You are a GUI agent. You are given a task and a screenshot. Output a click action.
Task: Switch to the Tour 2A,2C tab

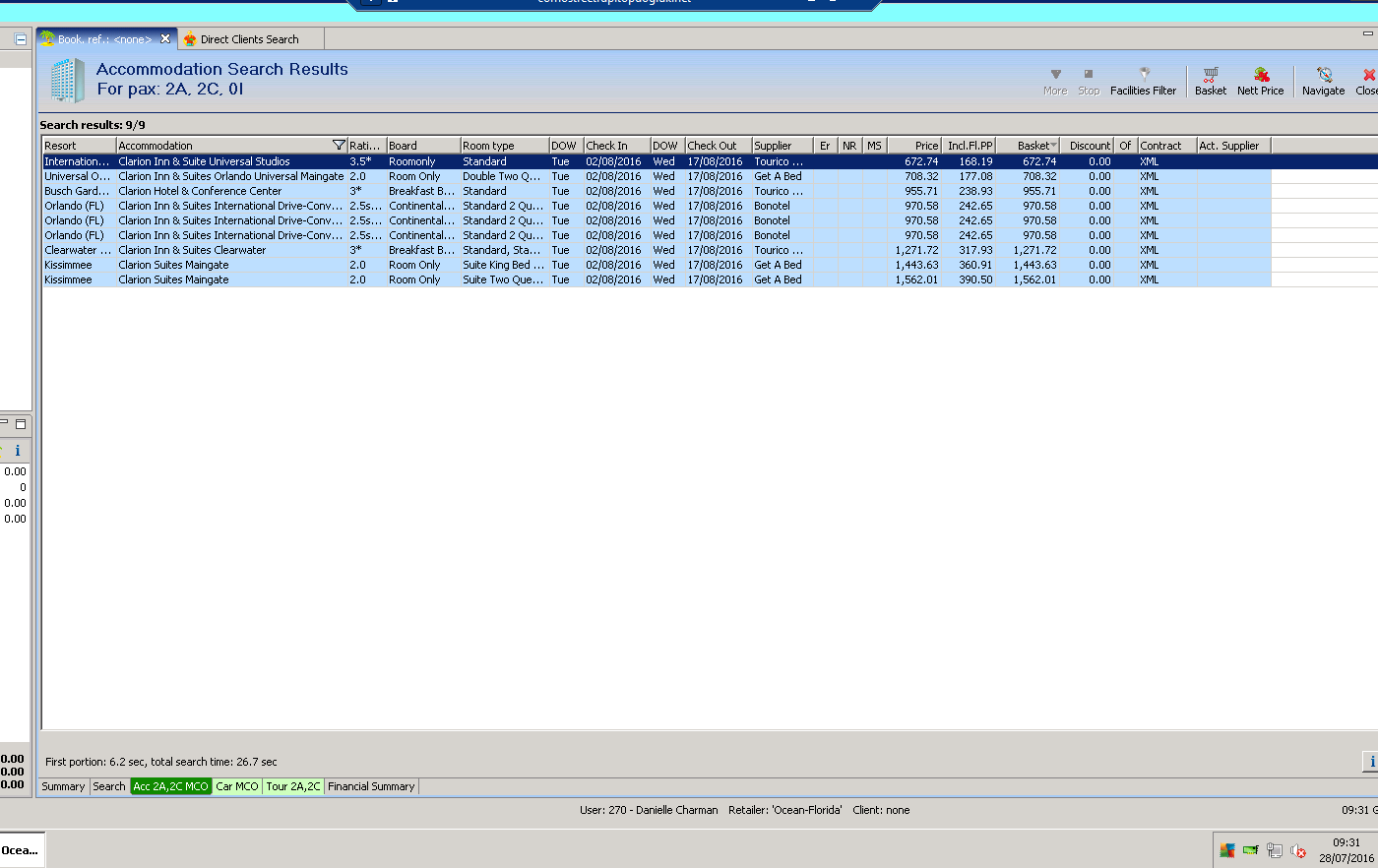click(293, 786)
